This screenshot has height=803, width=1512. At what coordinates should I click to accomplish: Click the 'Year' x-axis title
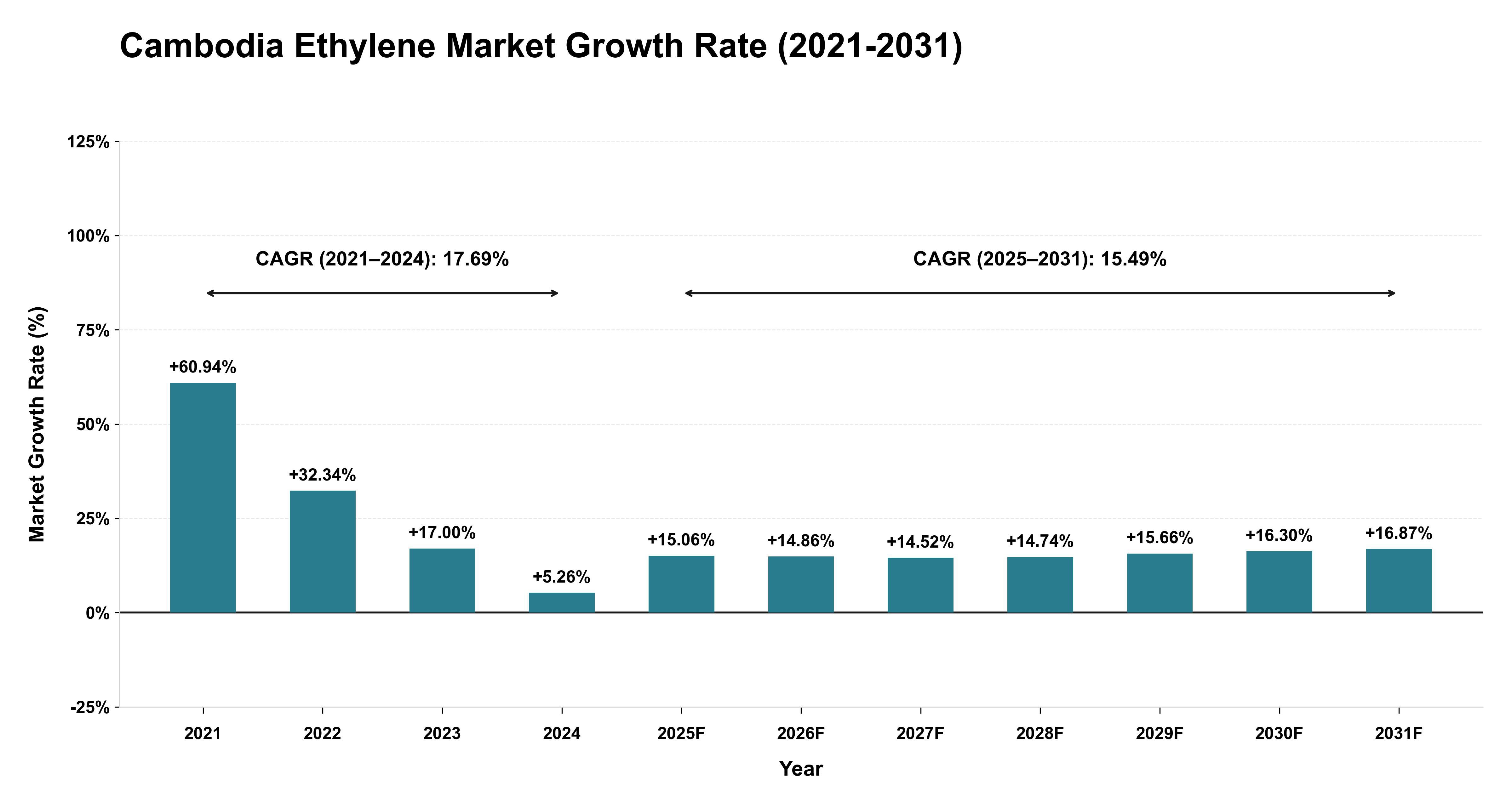[801, 769]
